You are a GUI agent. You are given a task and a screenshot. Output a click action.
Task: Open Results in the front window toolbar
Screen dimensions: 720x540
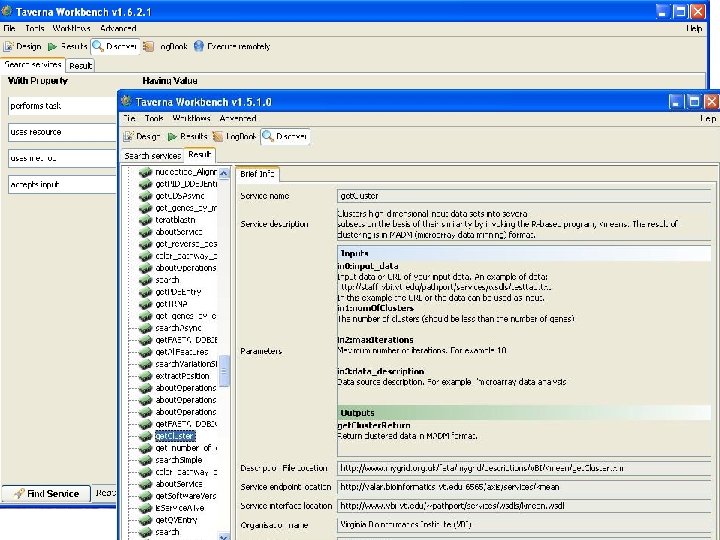(188, 136)
